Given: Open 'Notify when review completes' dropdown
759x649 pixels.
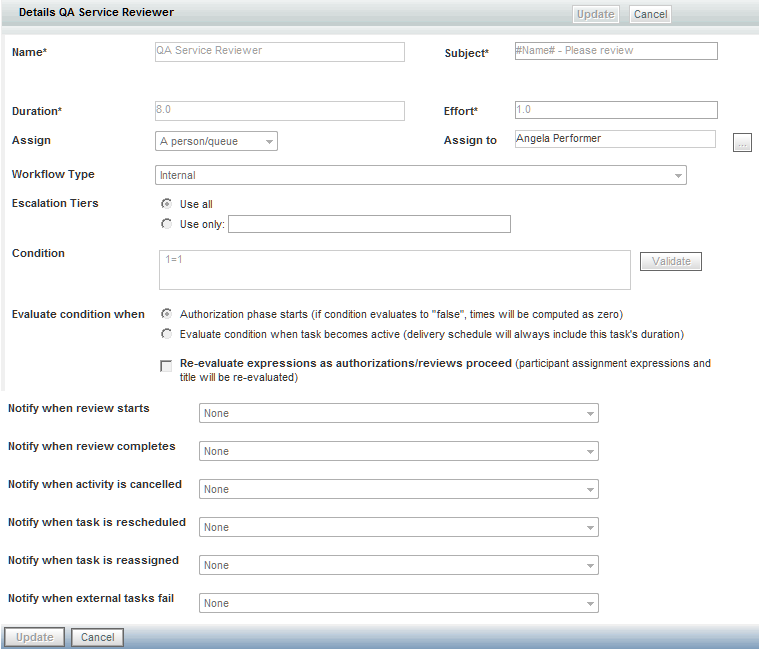Looking at the screenshot, I should 398,451.
